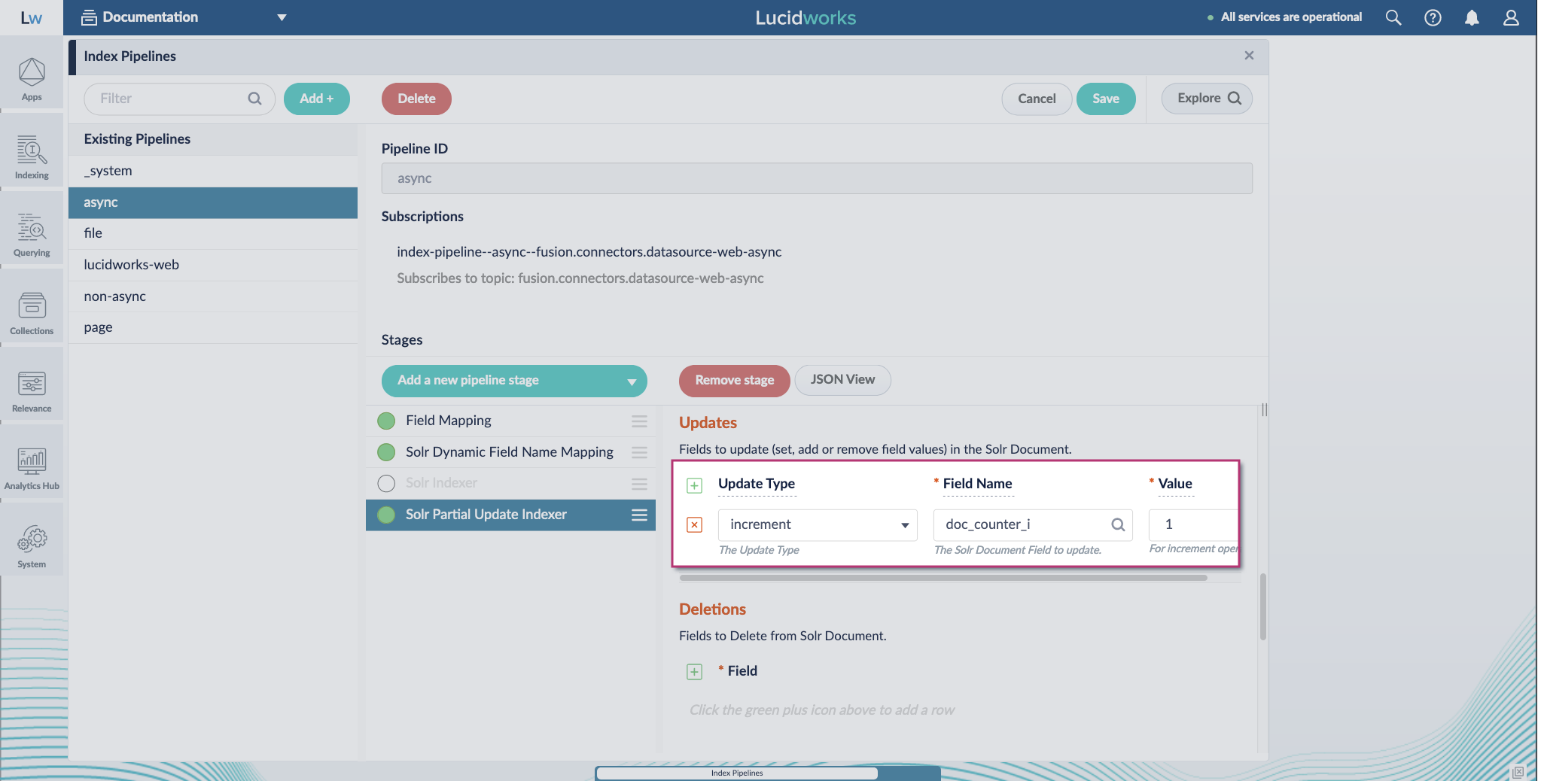
Task: Open the Relevance sidebar menu
Action: pos(32,390)
